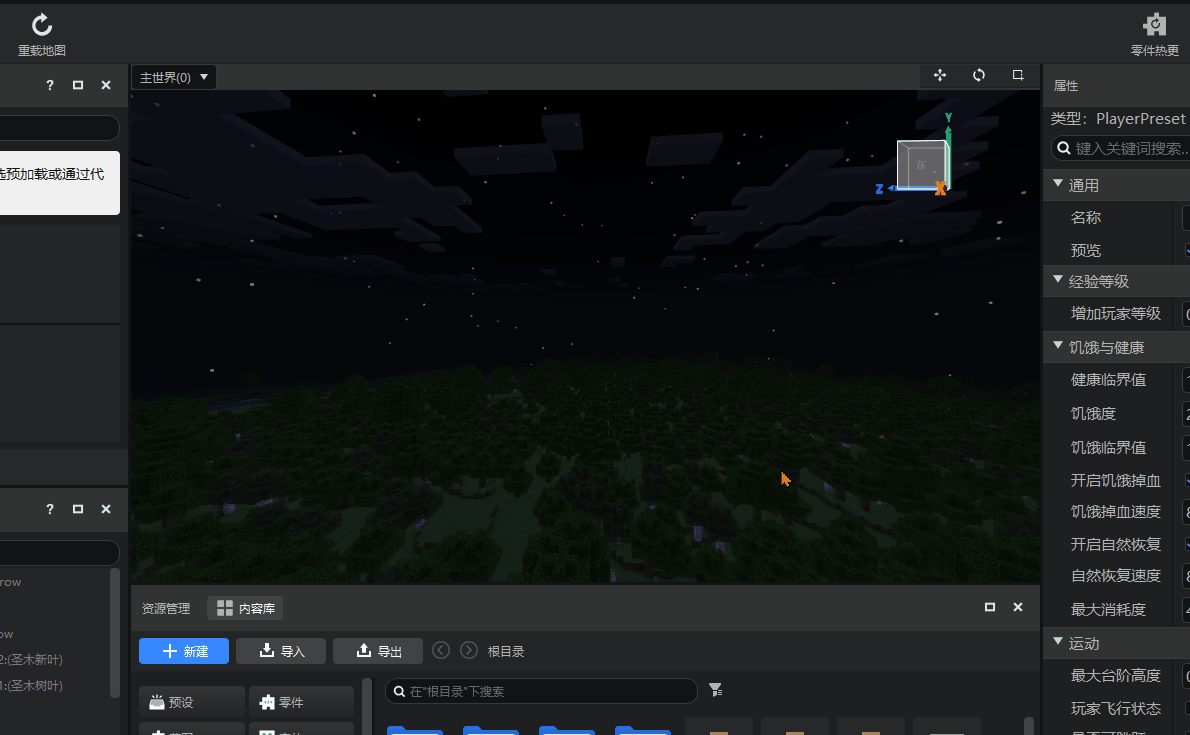Switch to the 资源管理 tab

coord(165,608)
